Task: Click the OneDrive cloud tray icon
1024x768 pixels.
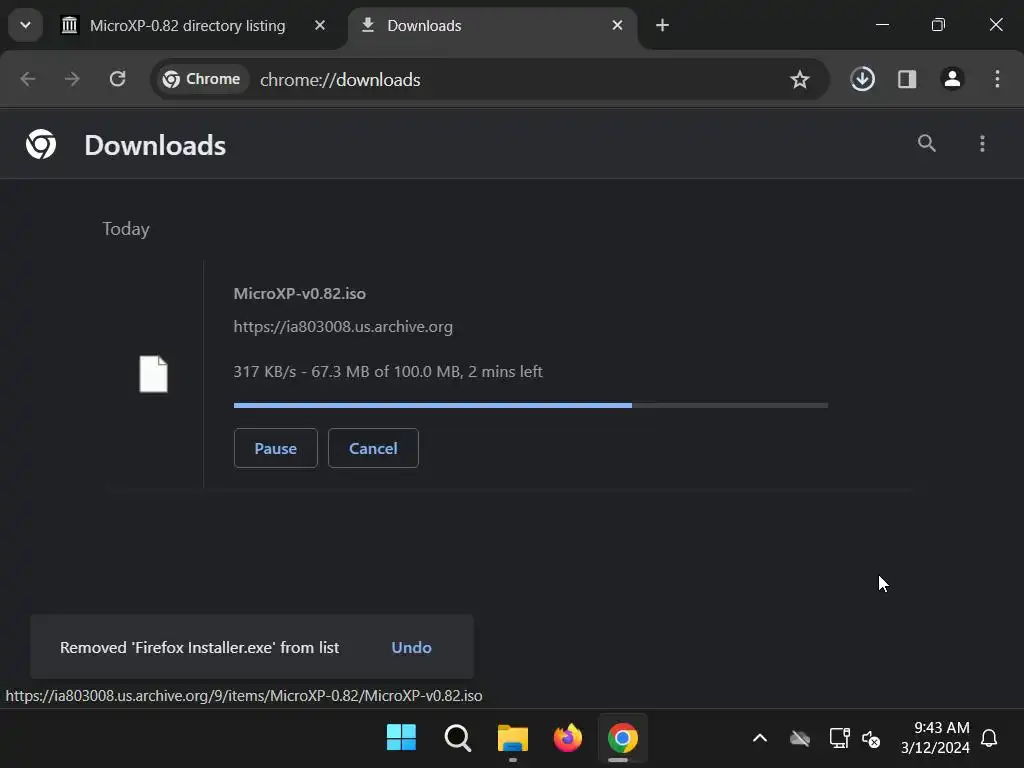Action: click(800, 739)
